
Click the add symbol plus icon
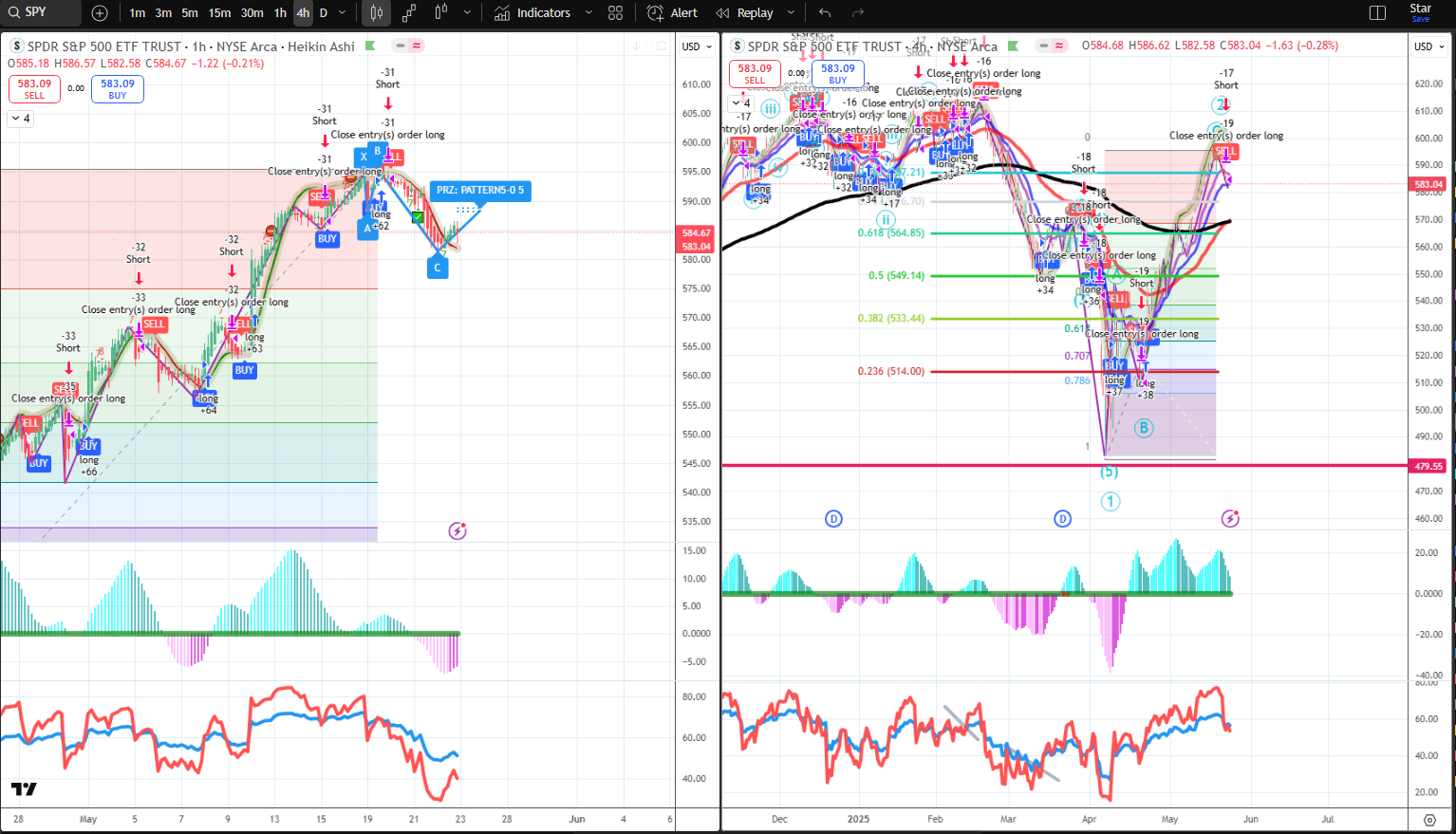point(100,13)
